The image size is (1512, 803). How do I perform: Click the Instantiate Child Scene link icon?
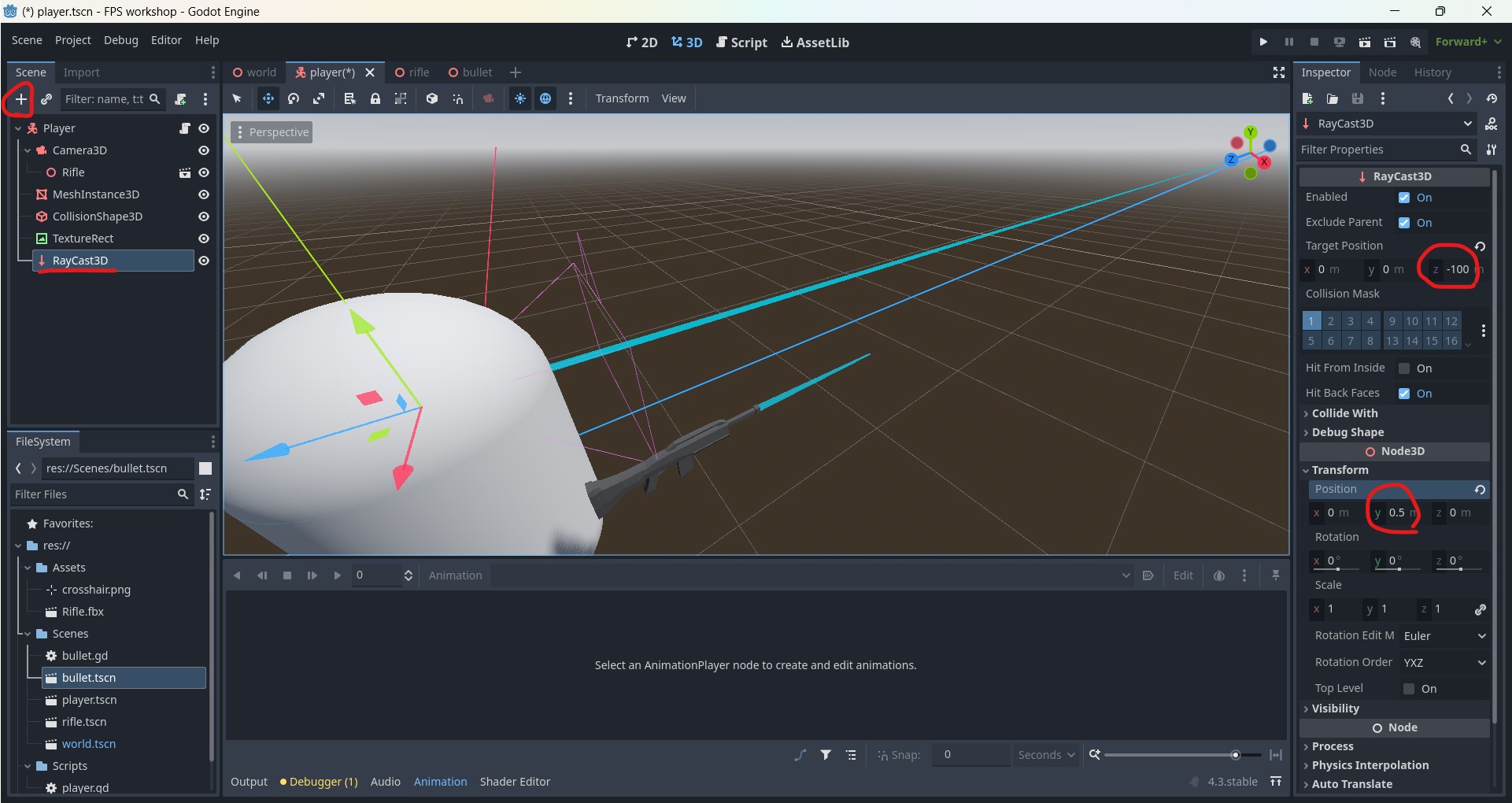(46, 99)
